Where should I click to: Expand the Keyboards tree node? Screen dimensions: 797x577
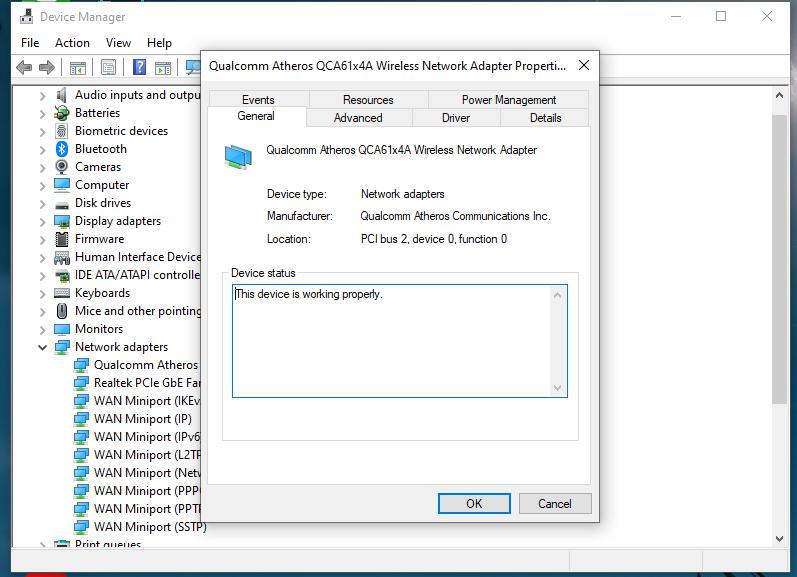[43, 293]
